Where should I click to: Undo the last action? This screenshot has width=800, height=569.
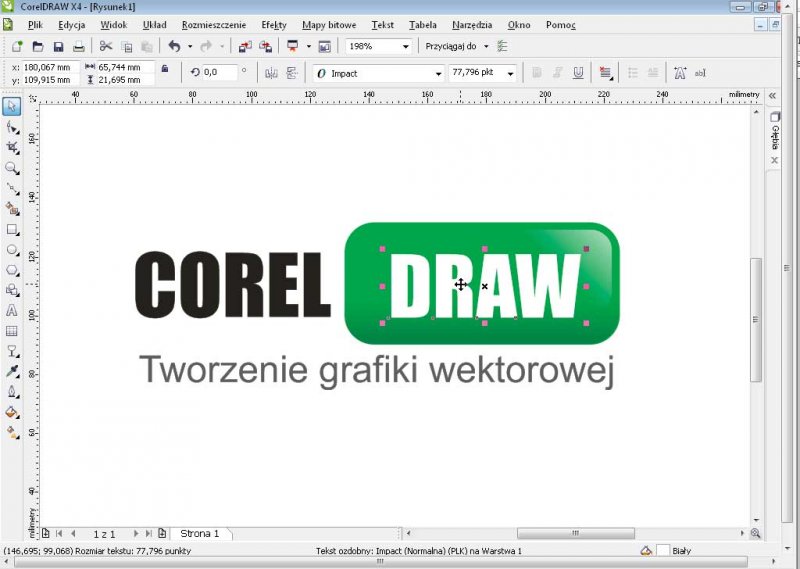(174, 46)
